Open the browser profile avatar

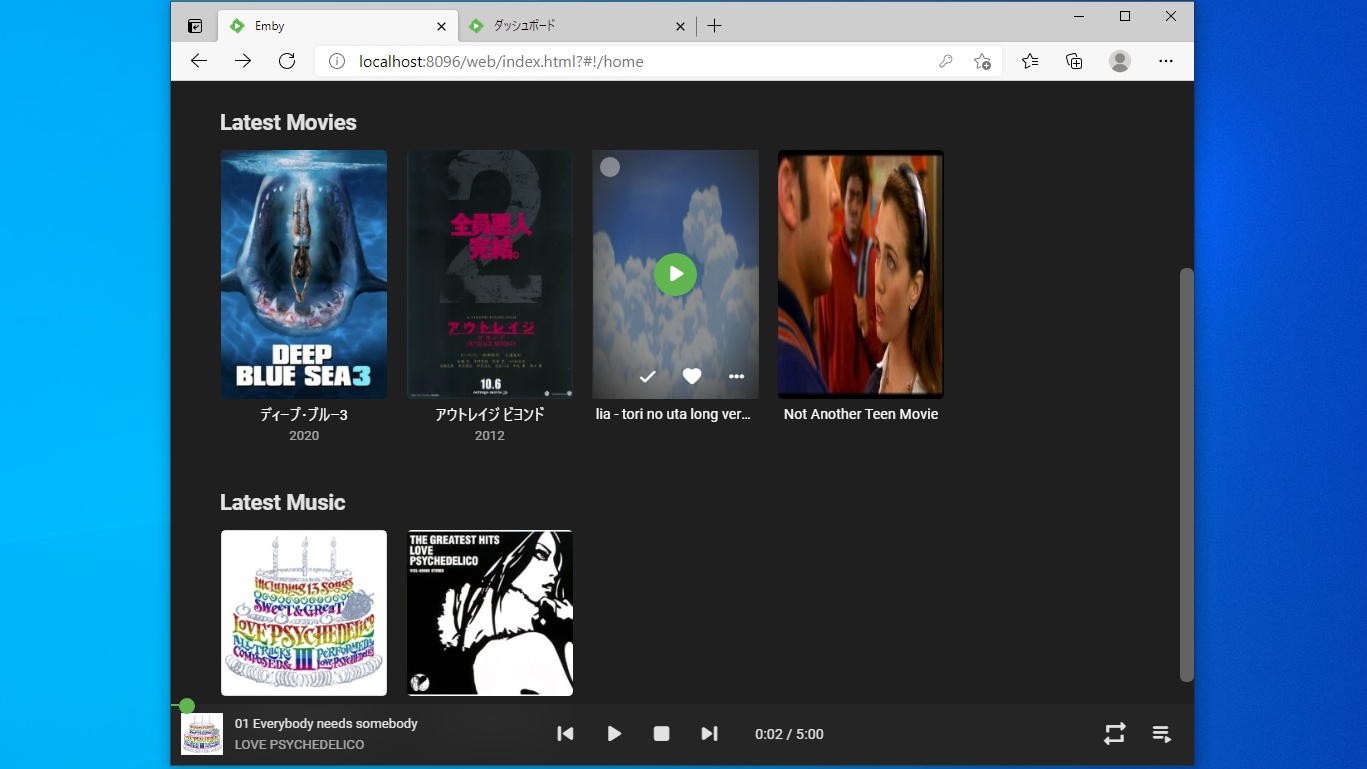pos(1120,61)
